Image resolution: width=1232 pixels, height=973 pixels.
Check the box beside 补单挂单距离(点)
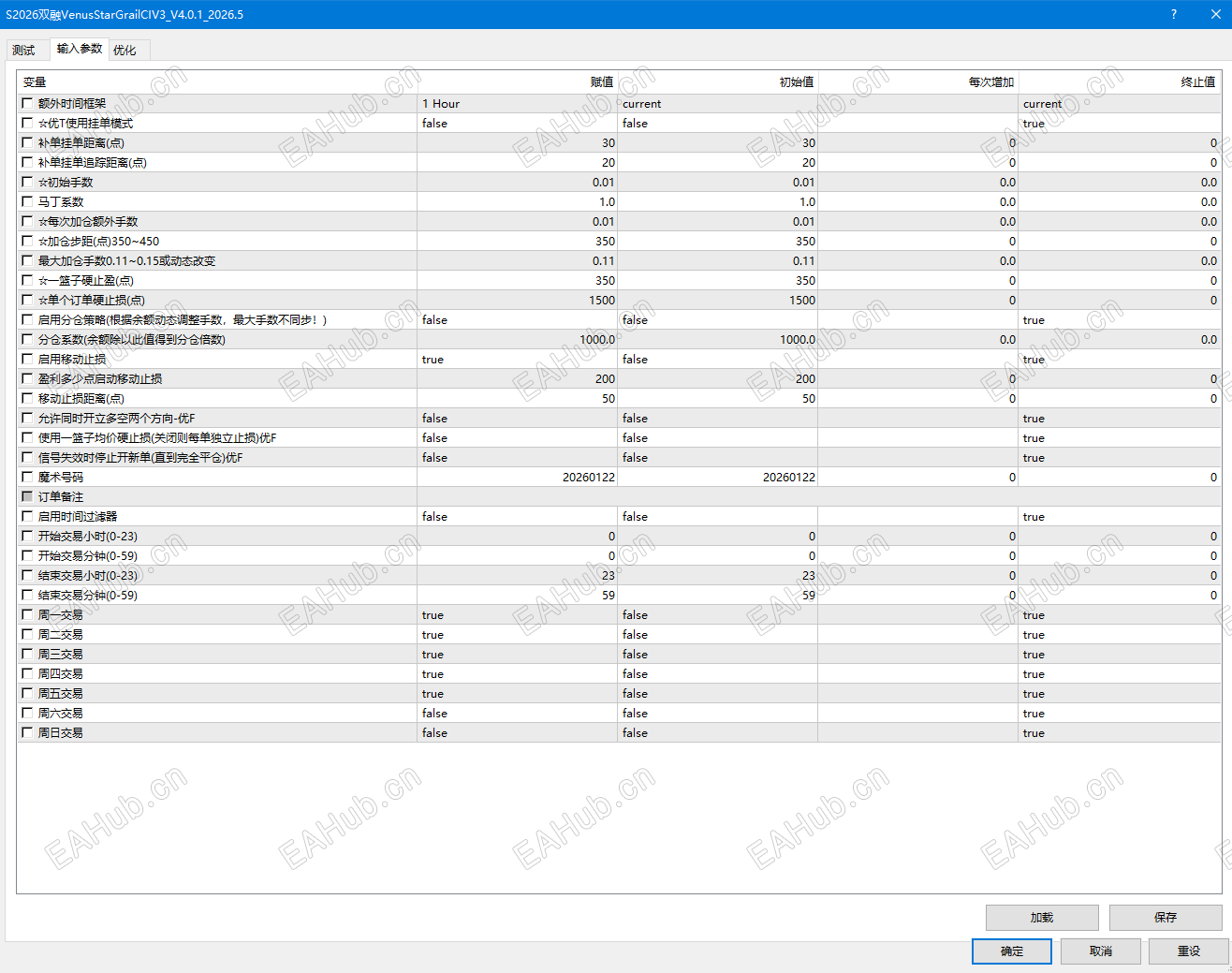point(27,142)
